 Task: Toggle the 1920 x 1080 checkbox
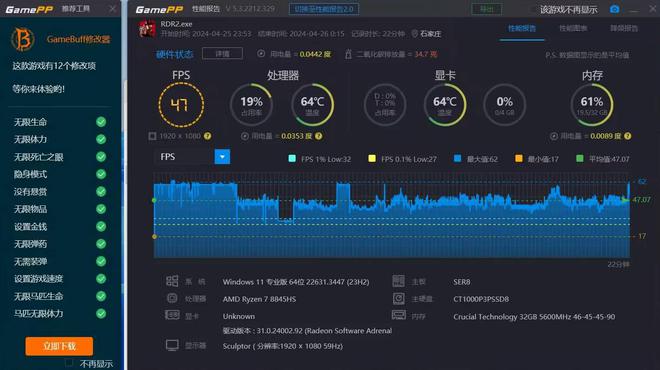point(152,136)
